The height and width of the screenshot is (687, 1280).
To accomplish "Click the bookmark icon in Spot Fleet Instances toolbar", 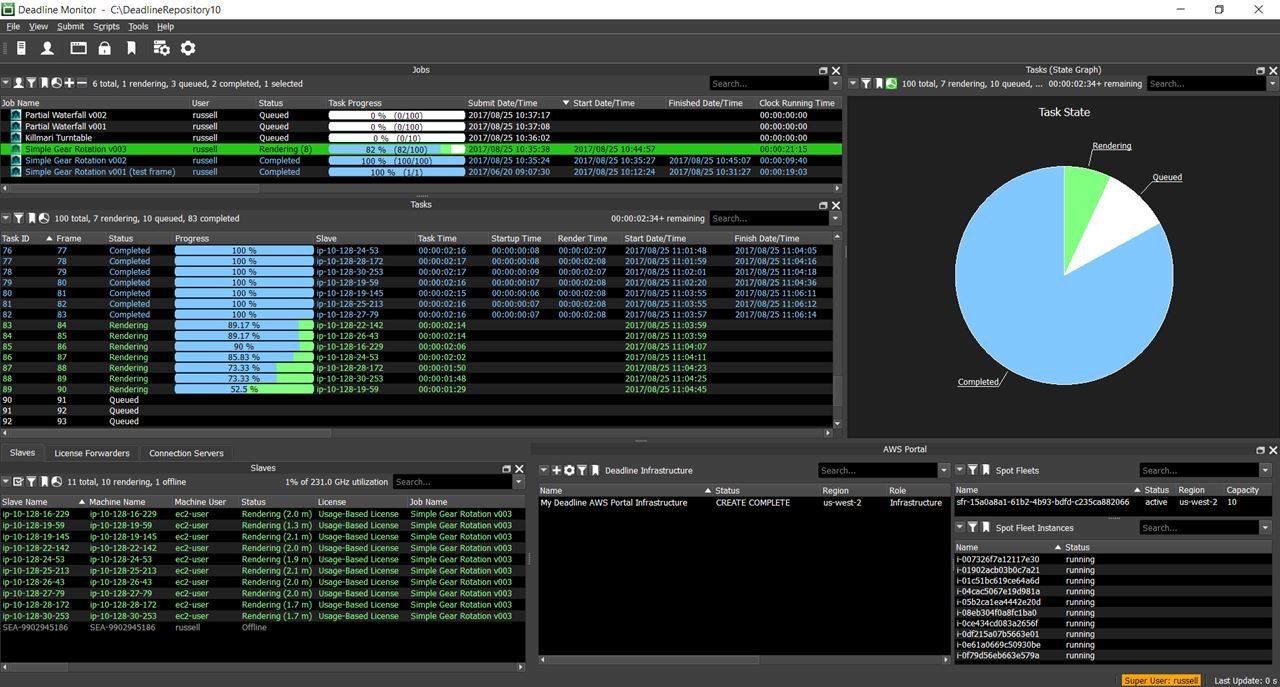I will [x=985, y=527].
